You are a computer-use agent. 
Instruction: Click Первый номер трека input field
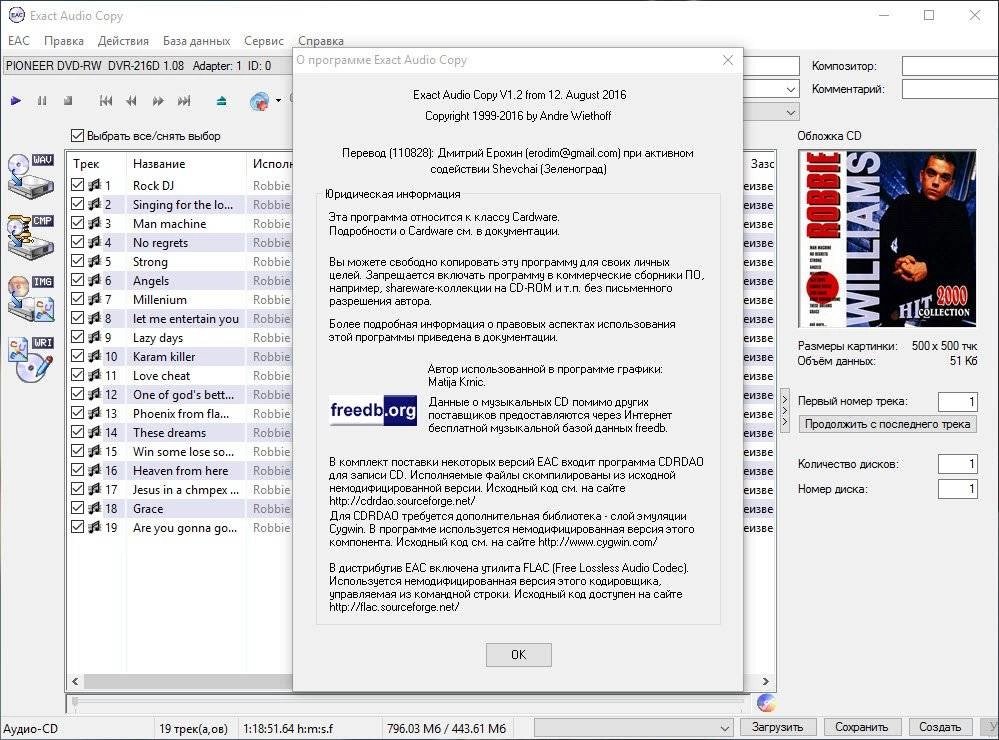[x=958, y=402]
